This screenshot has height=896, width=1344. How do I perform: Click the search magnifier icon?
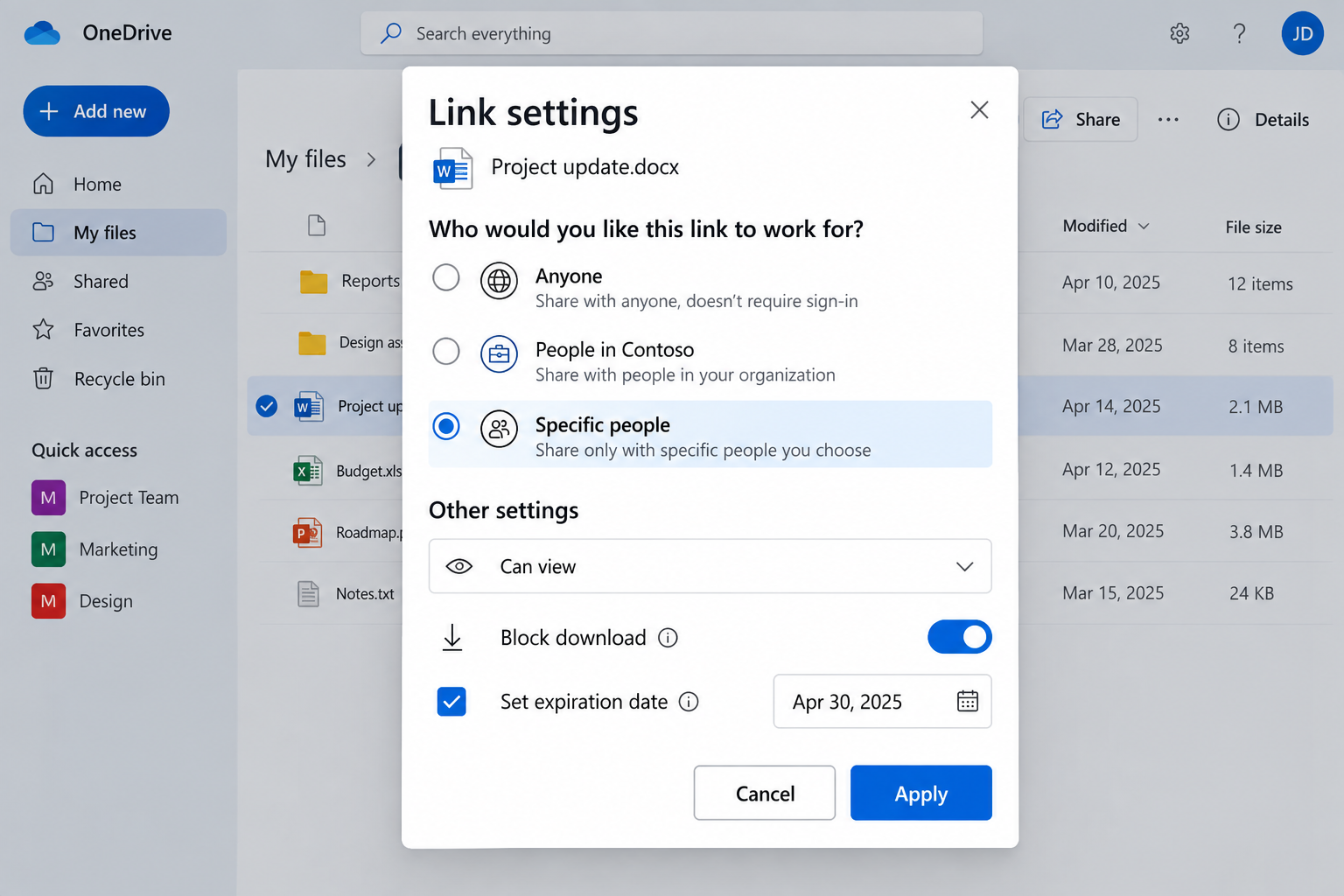[x=390, y=33]
